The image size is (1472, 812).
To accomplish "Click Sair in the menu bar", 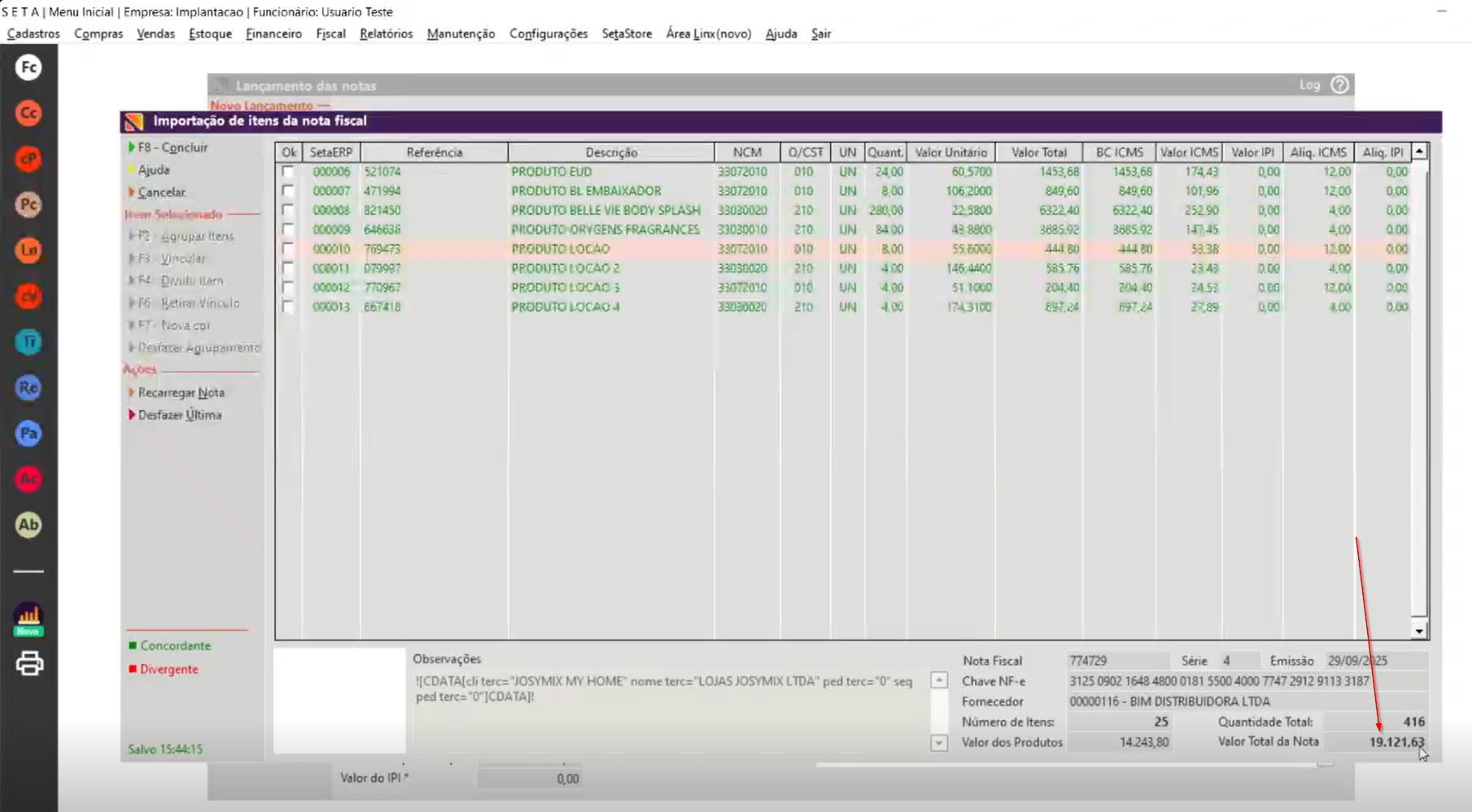I will pos(820,33).
